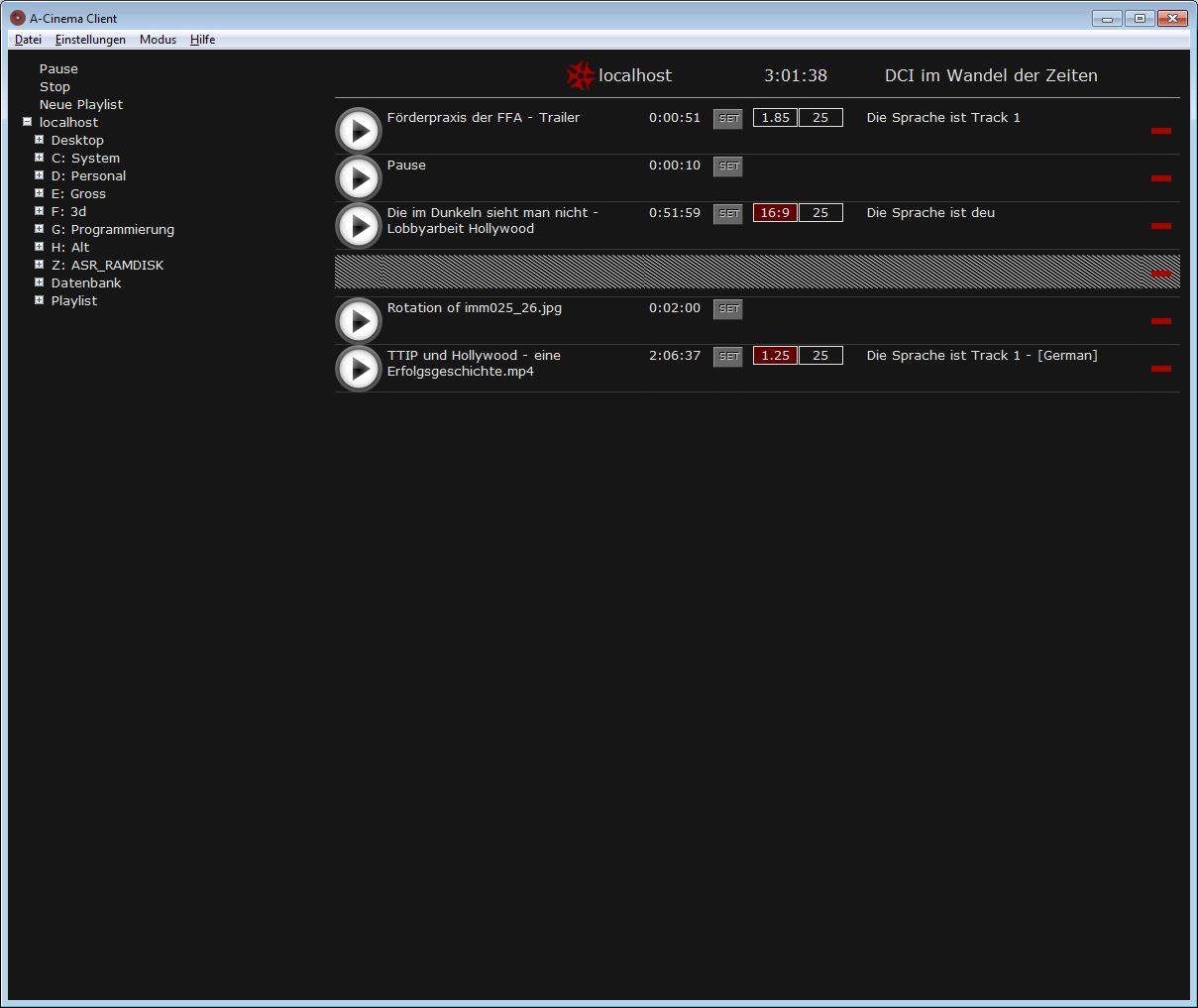Toggle the 16:9 aspect ratio box
The height and width of the screenshot is (1008, 1198).
point(775,213)
